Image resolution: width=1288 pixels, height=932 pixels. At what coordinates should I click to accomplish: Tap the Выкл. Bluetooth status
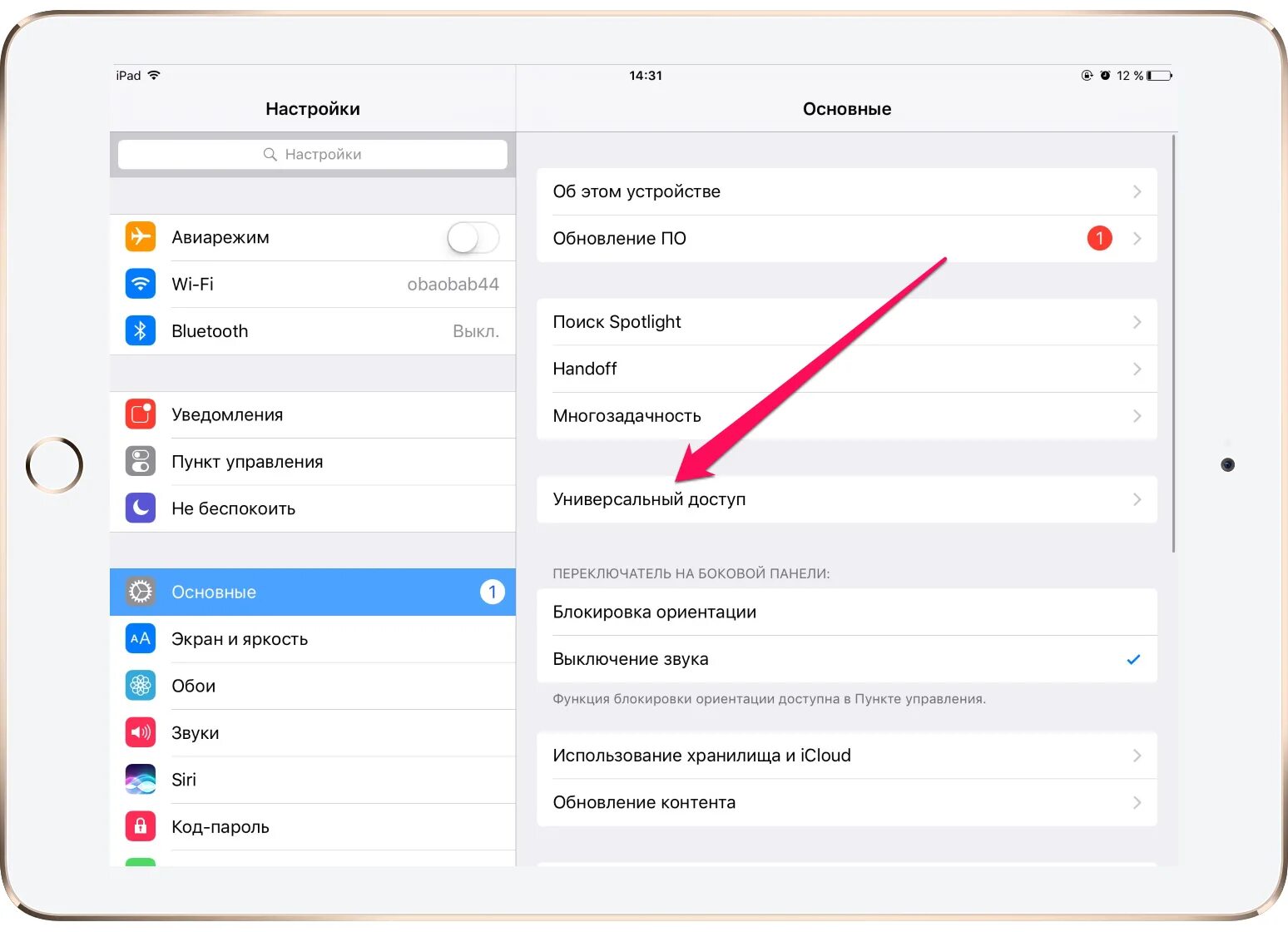pos(476,331)
